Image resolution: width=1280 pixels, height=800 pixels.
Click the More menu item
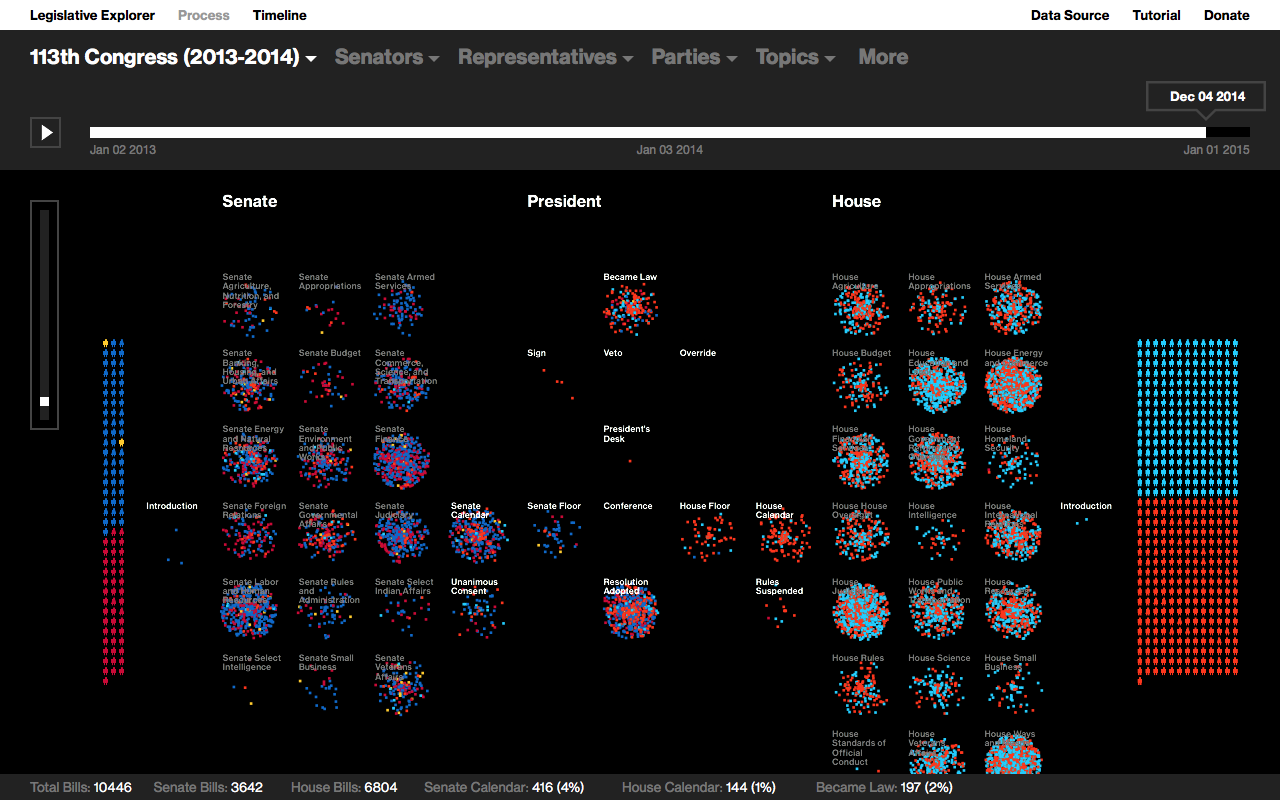[x=883, y=57]
